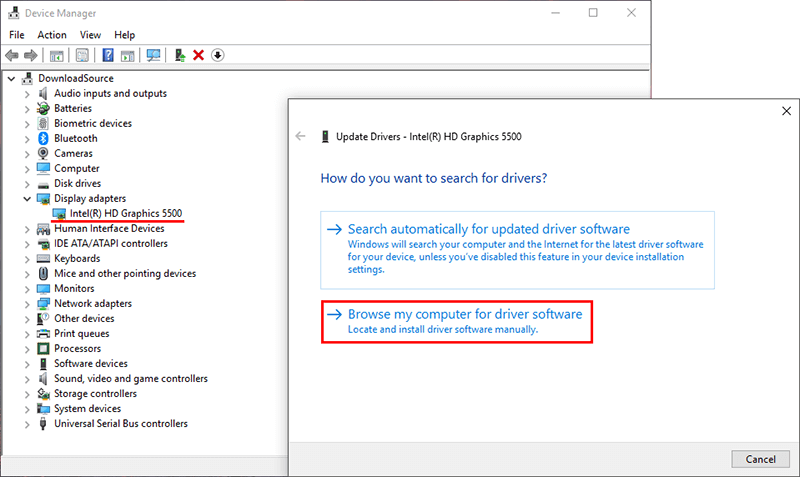Expand the IDE ATA/ATAPI controllers node
Screen dimensions: 800x477
tap(27, 244)
